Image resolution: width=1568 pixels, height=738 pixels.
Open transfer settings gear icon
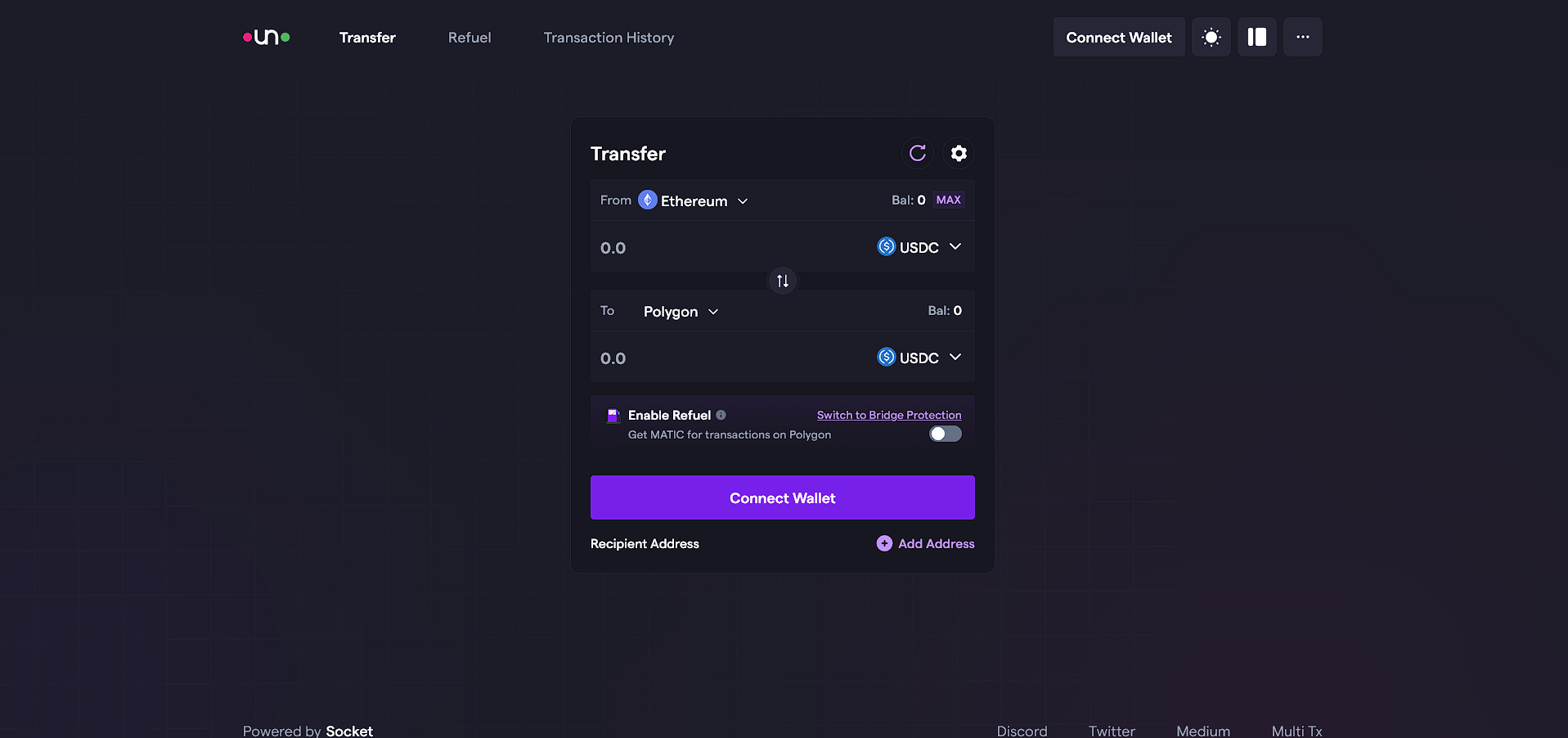point(959,153)
